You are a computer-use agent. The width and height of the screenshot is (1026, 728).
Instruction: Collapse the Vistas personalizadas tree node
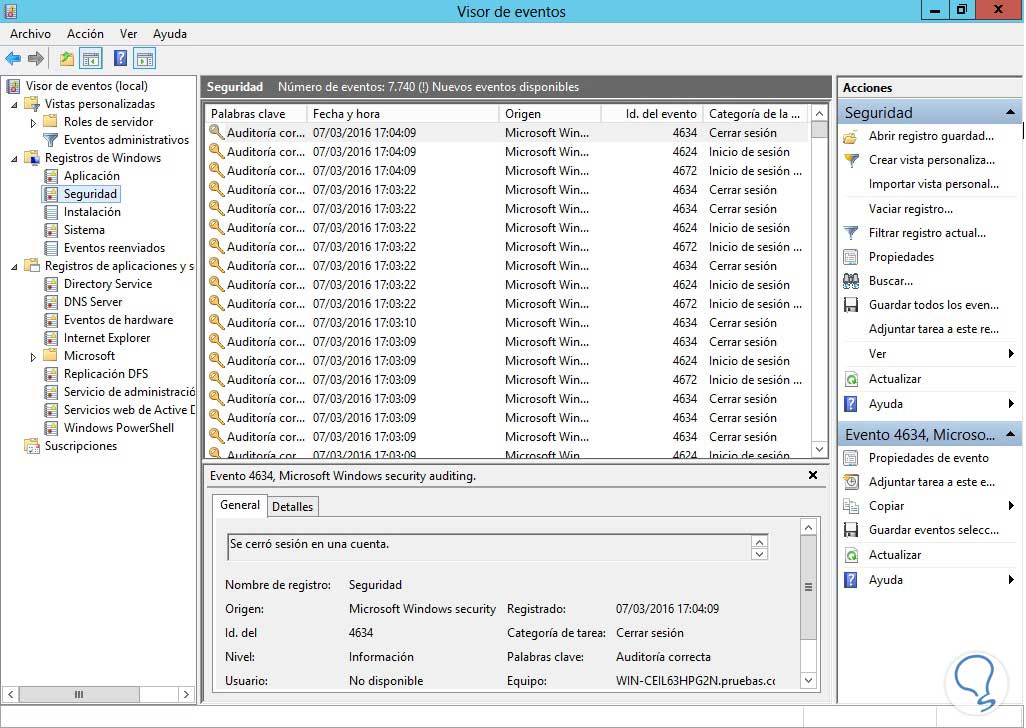point(14,105)
